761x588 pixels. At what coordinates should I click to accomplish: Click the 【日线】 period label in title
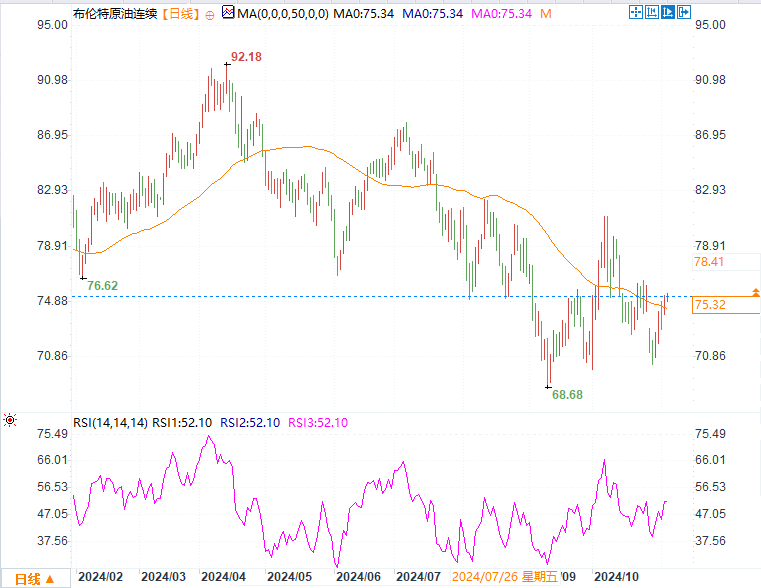pyautogui.click(x=180, y=14)
